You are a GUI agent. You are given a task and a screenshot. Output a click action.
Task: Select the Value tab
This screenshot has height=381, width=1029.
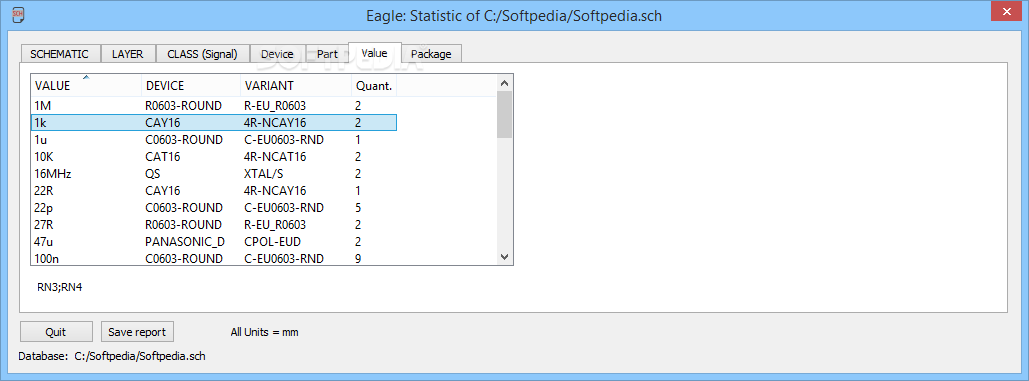pos(374,52)
